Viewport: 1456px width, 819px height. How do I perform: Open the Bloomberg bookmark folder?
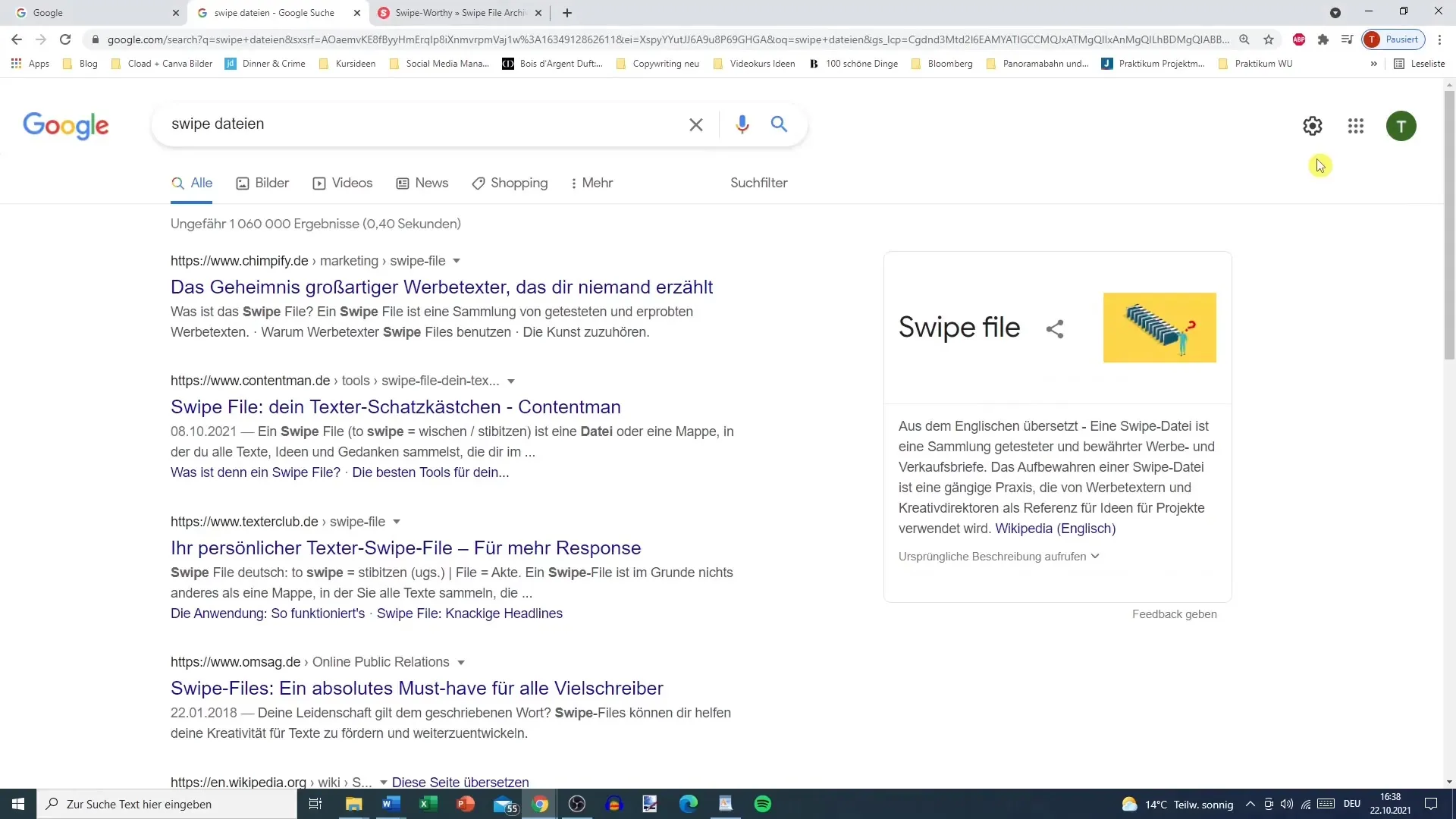pos(942,64)
